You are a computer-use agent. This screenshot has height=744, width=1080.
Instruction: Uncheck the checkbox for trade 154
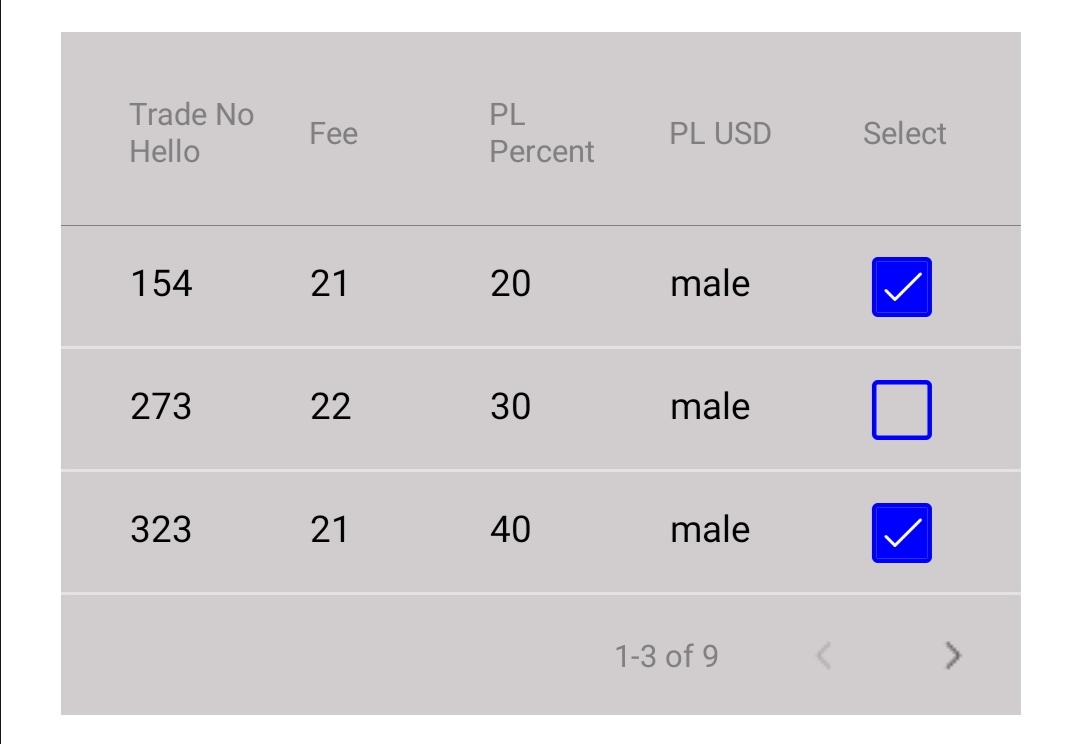point(901,288)
